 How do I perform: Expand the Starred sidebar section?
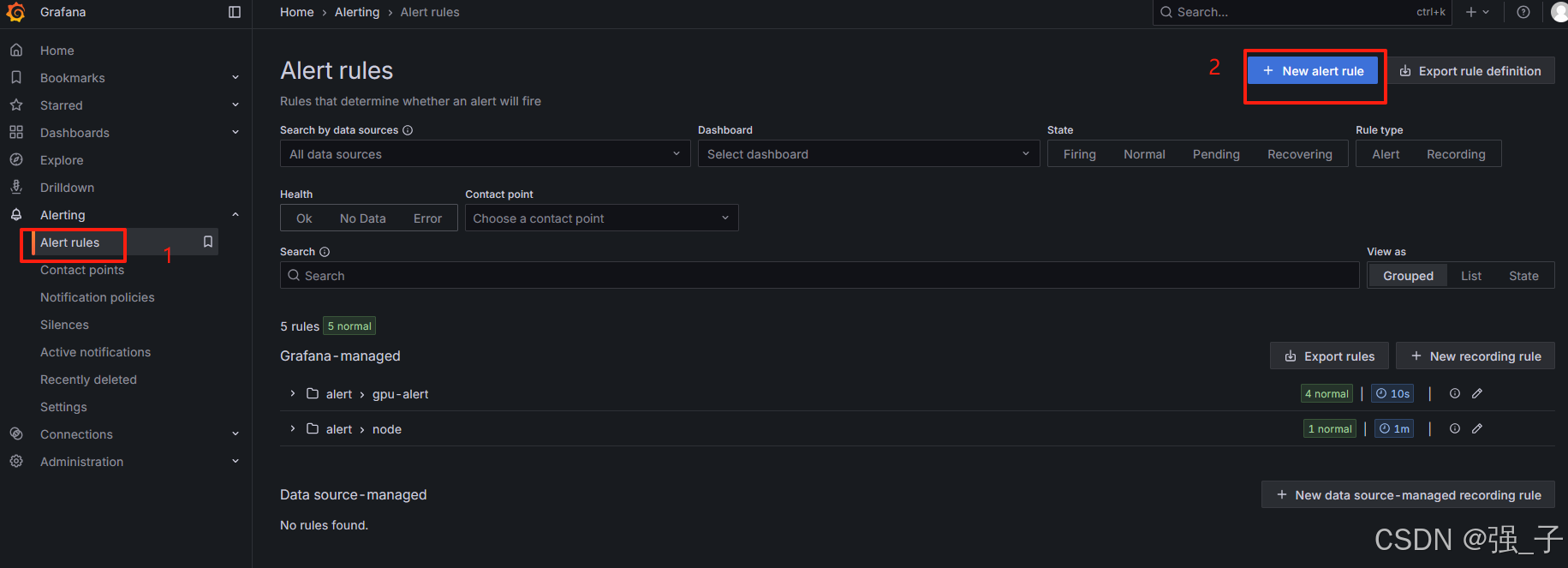[235, 105]
